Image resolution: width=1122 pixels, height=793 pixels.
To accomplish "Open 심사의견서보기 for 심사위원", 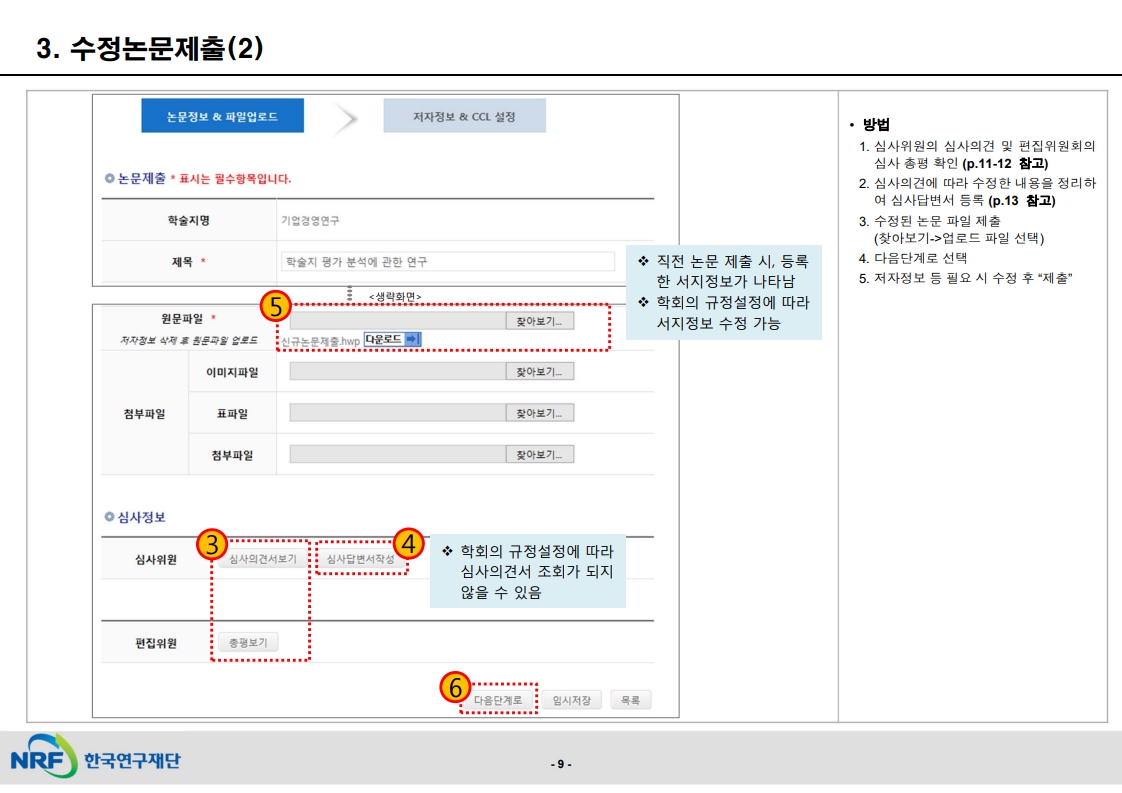I will tap(263, 559).
